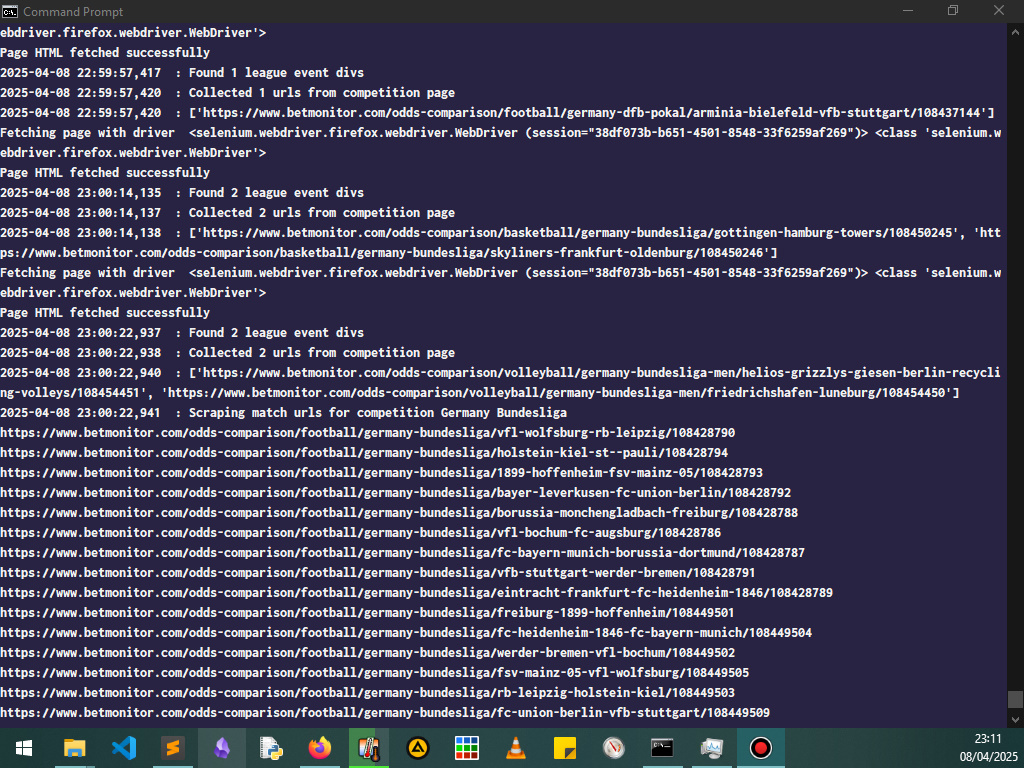Launch Obsidian from the taskbar
Viewport: 1024px width, 768px height.
[x=222, y=747]
